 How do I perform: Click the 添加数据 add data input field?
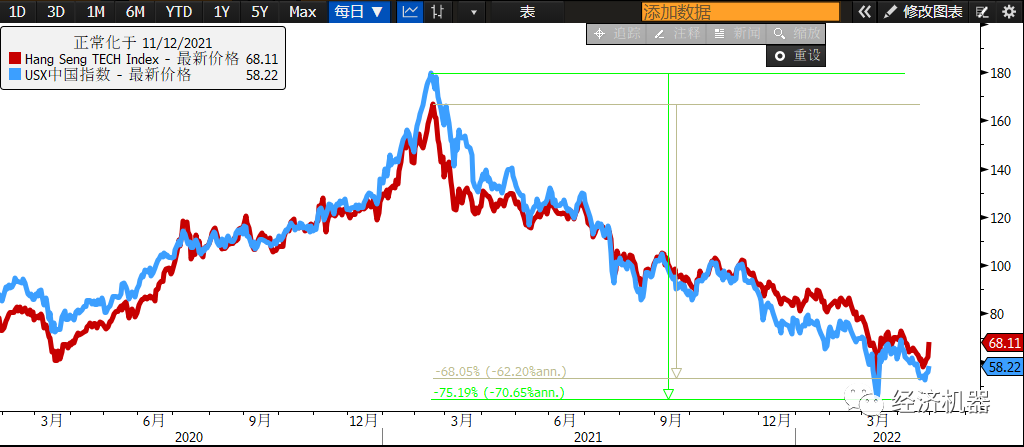coord(740,12)
